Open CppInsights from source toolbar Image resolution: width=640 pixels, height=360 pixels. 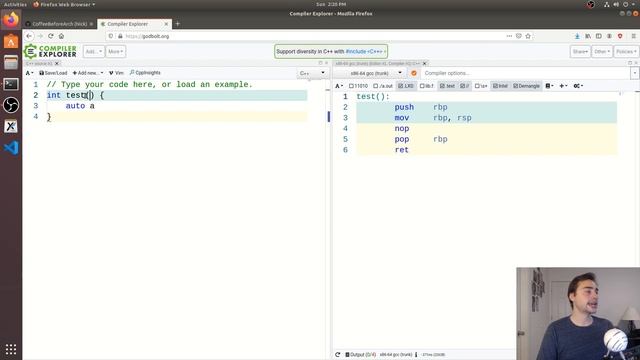tap(145, 73)
